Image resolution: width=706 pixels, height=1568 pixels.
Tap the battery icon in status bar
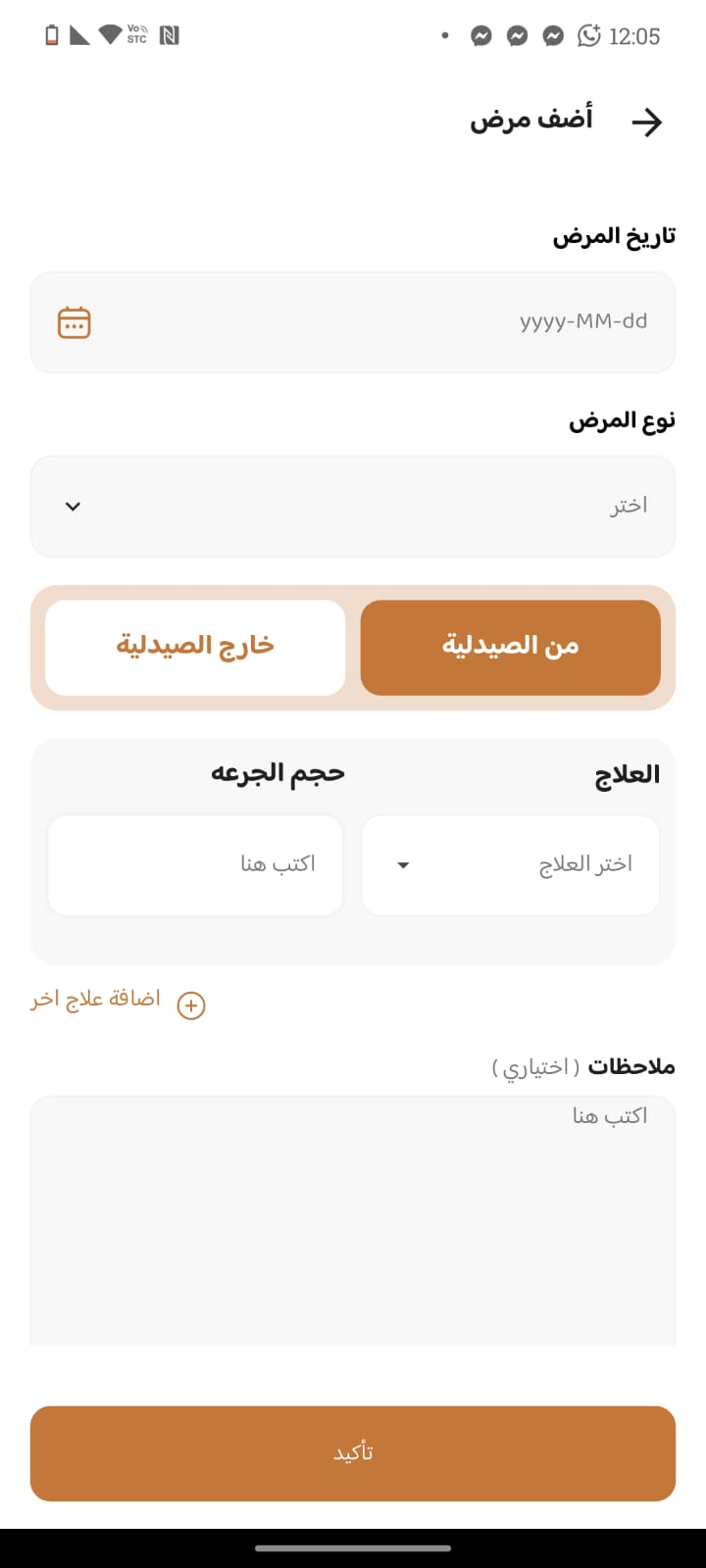click(52, 36)
